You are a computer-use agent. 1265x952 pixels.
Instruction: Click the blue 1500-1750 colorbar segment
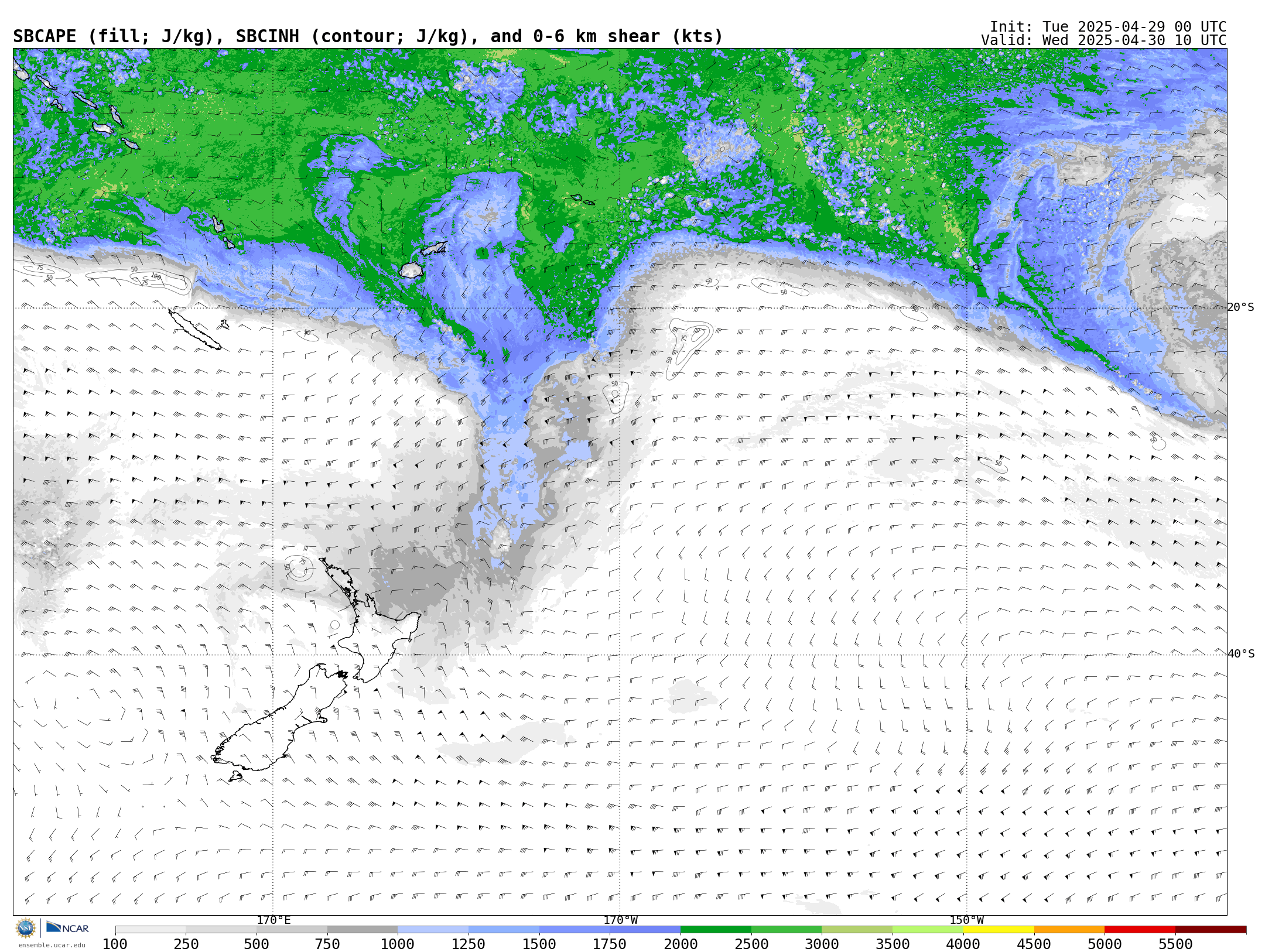pyautogui.click(x=575, y=930)
